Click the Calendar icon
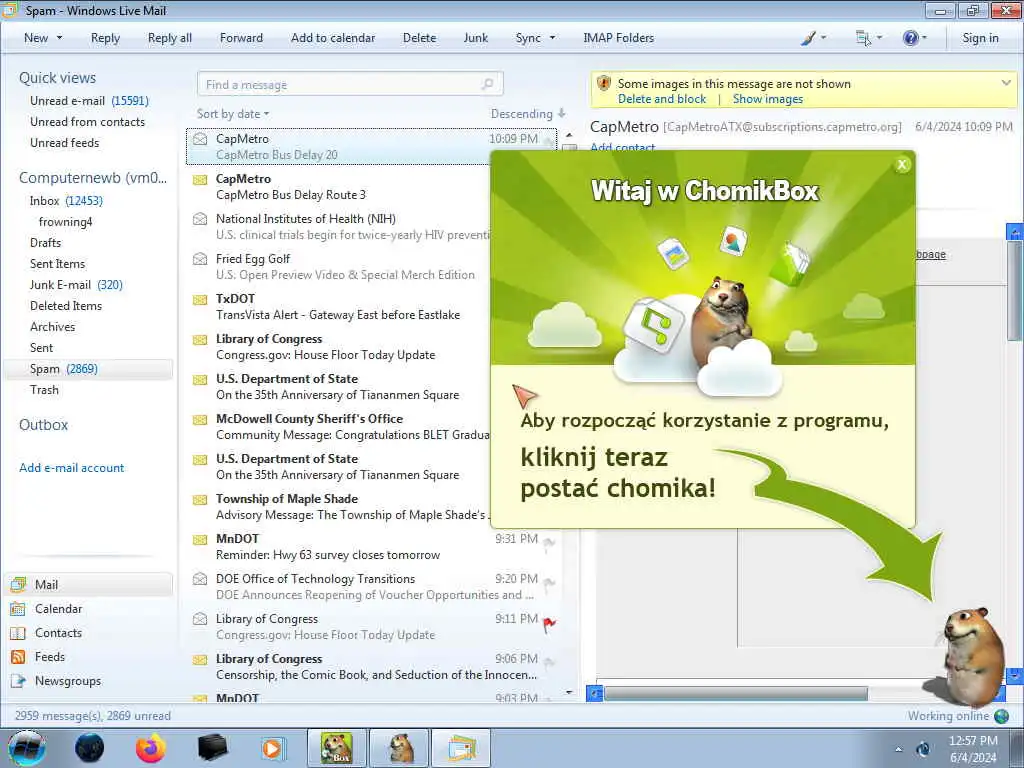Screen dimensions: 1024x768 (18, 609)
